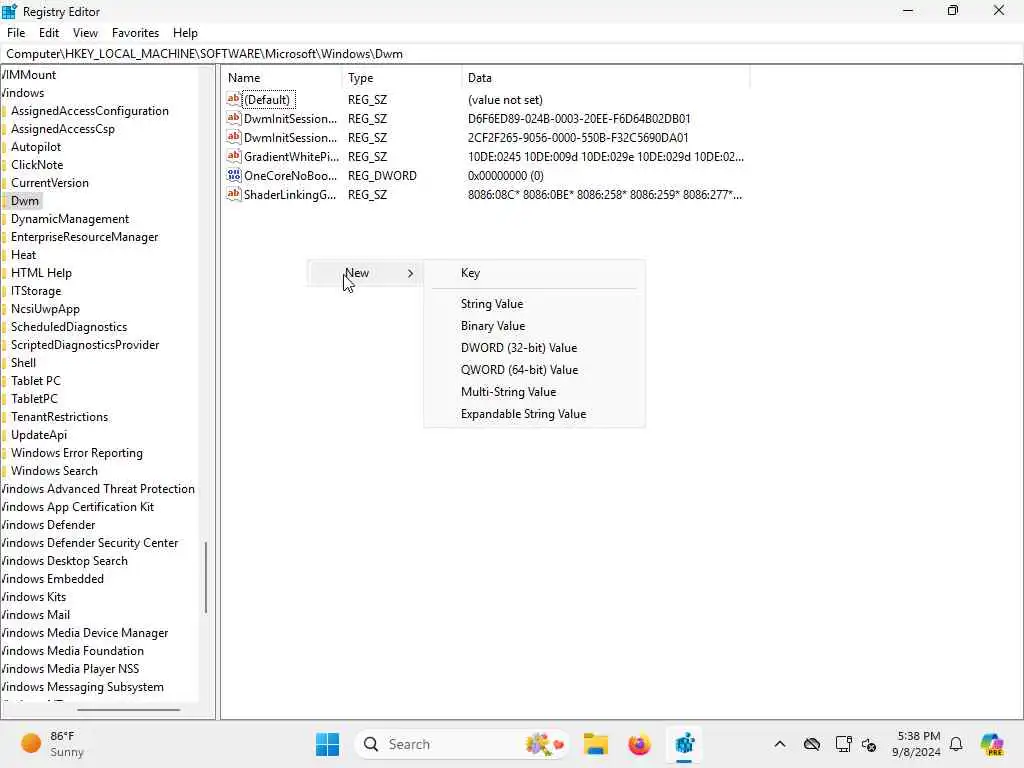Open the File menu
1024x768 pixels.
point(16,33)
